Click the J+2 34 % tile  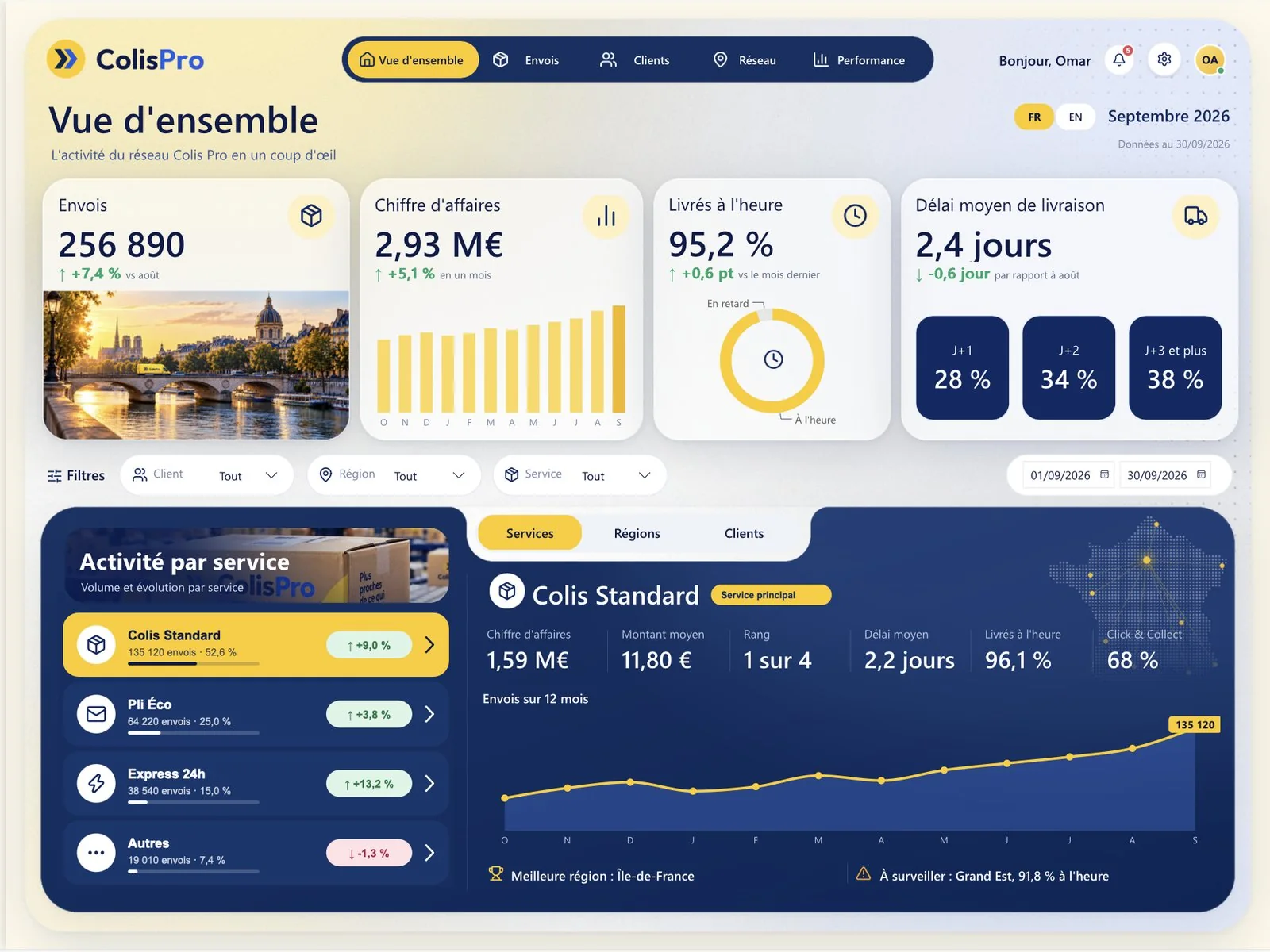tap(1068, 367)
